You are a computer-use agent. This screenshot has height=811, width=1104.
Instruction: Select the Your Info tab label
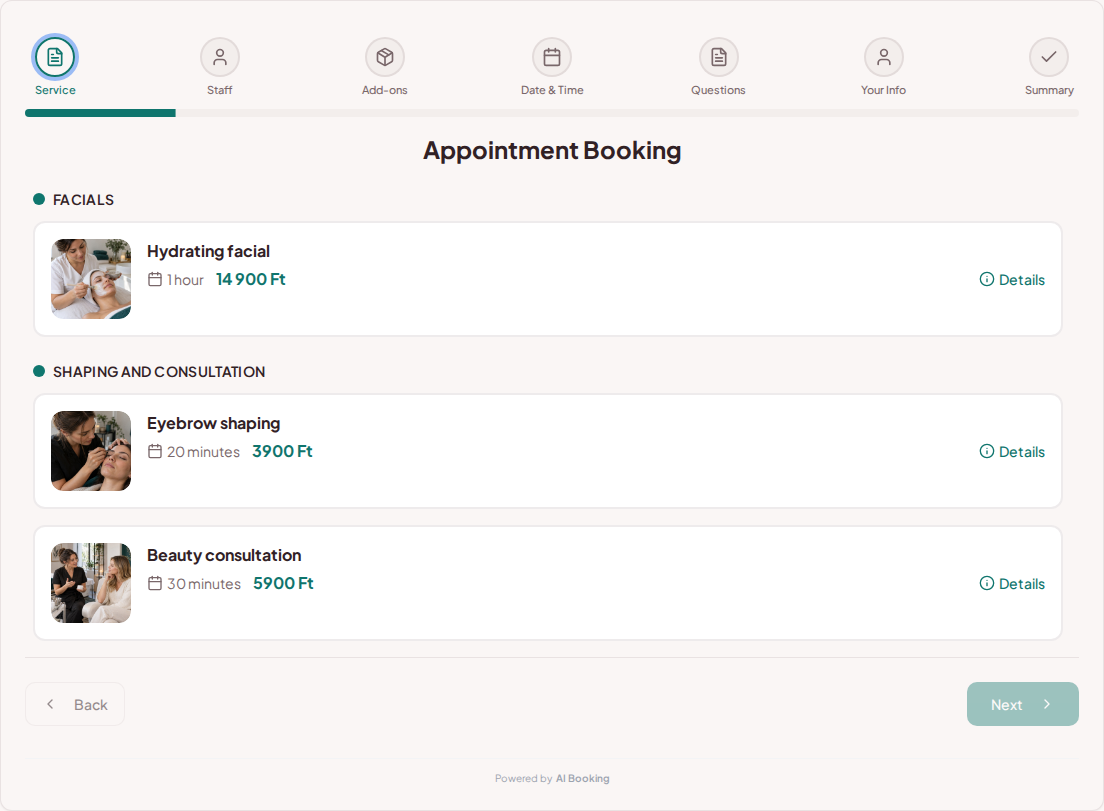[884, 90]
